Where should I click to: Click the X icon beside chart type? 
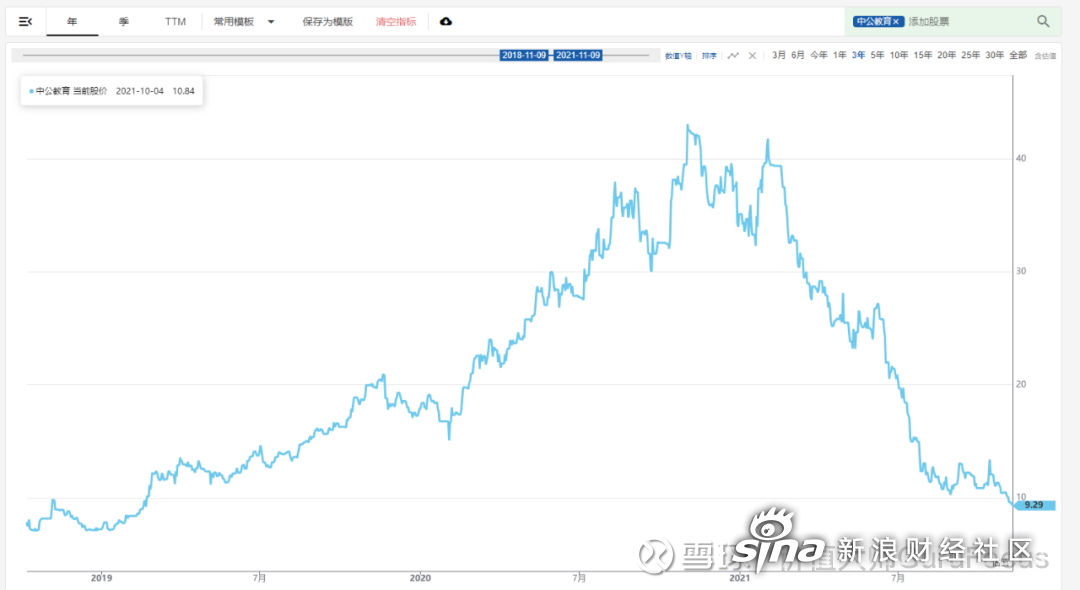point(752,56)
